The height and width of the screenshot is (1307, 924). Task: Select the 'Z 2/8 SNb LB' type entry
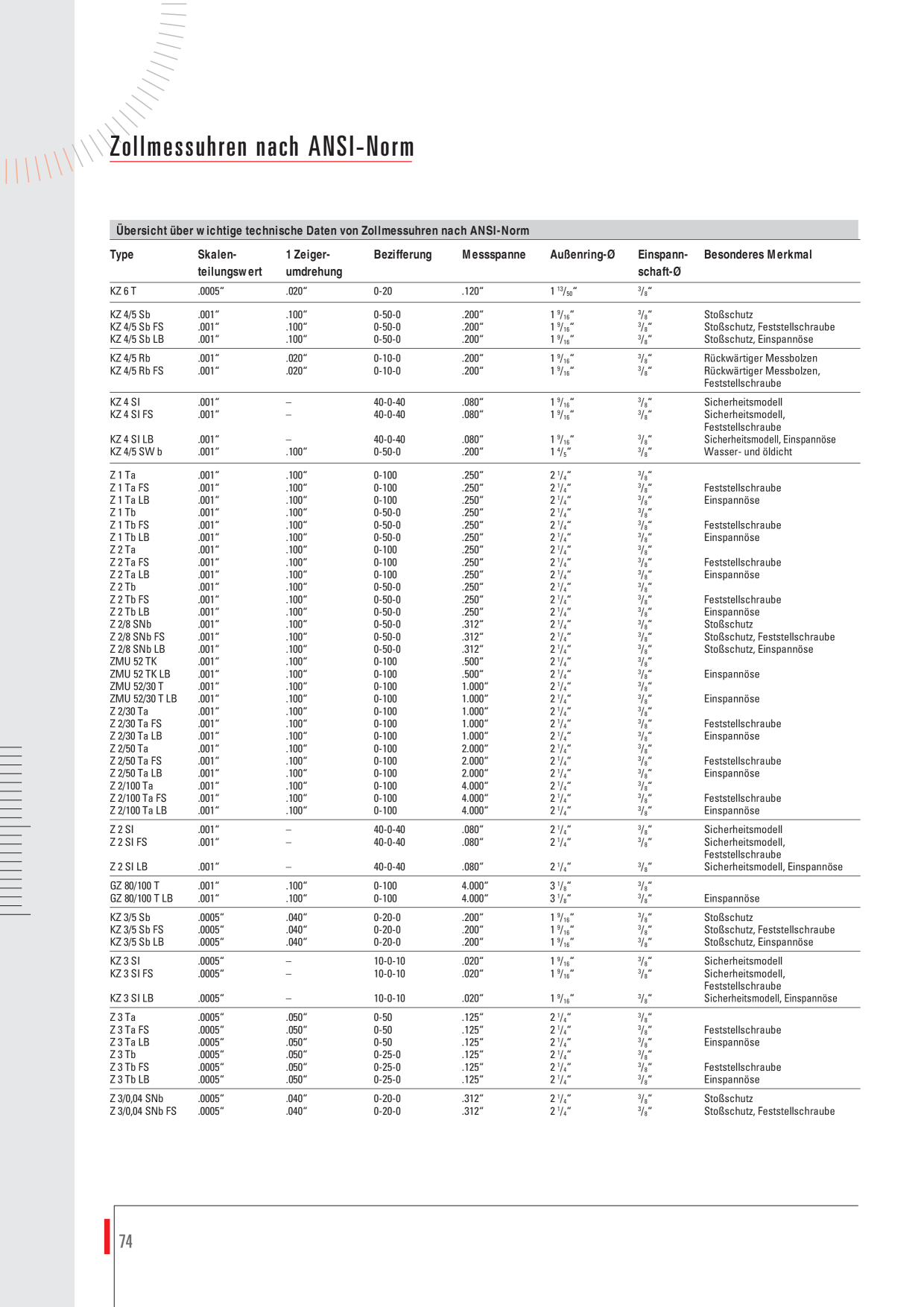(x=137, y=649)
